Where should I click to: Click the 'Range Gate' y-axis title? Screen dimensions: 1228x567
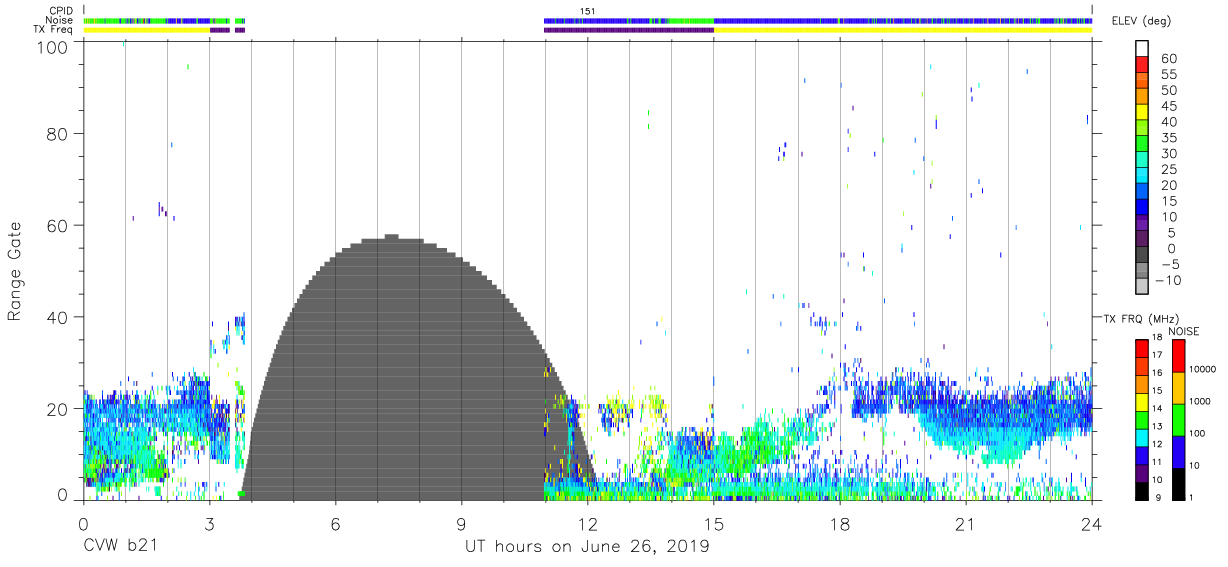coord(14,272)
